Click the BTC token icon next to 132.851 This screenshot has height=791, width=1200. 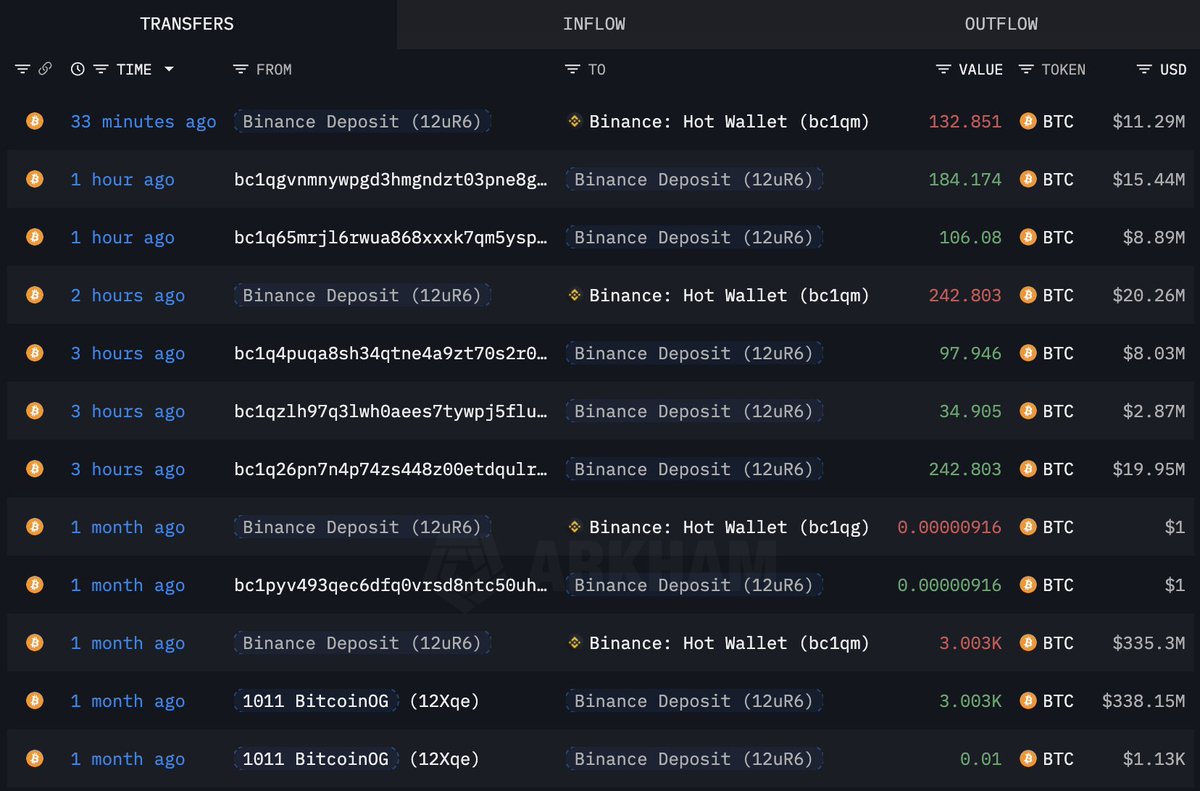tap(1027, 121)
